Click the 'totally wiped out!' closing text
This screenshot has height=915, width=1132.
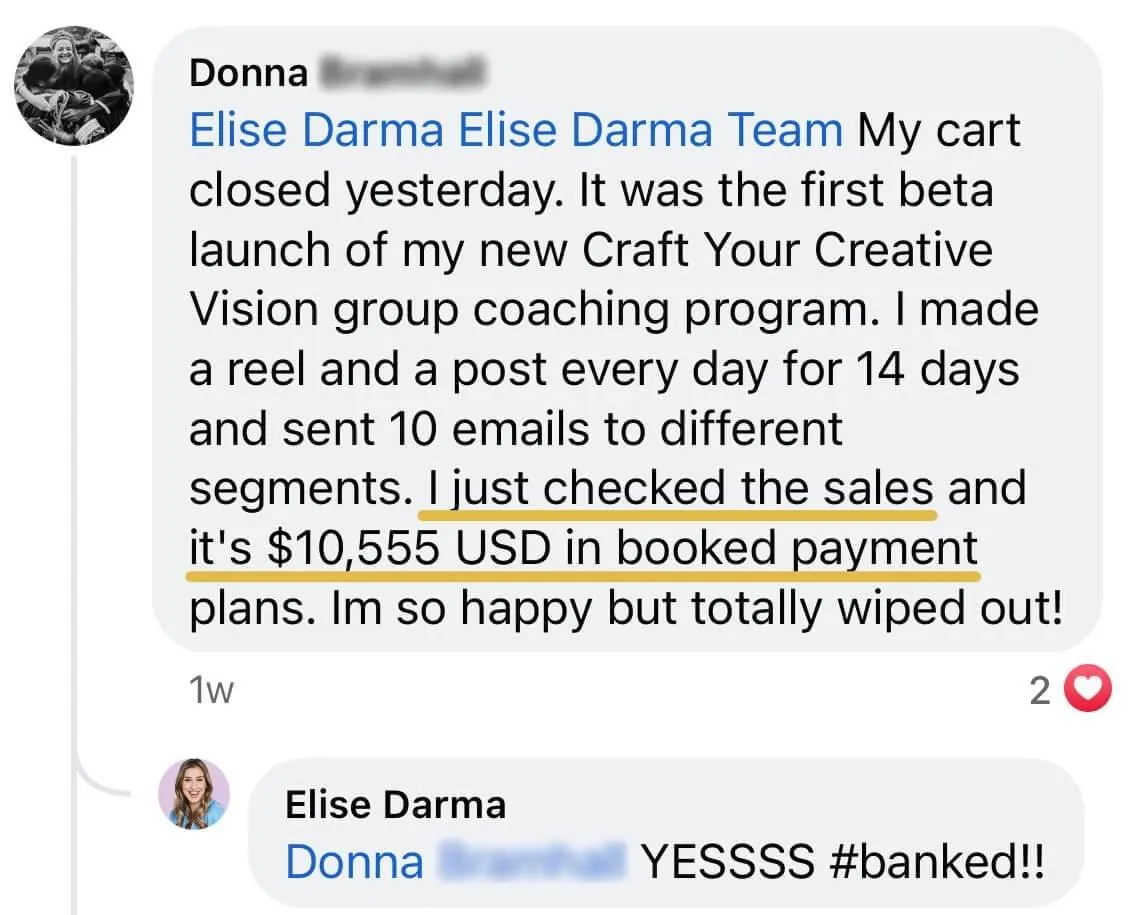pos(876,608)
